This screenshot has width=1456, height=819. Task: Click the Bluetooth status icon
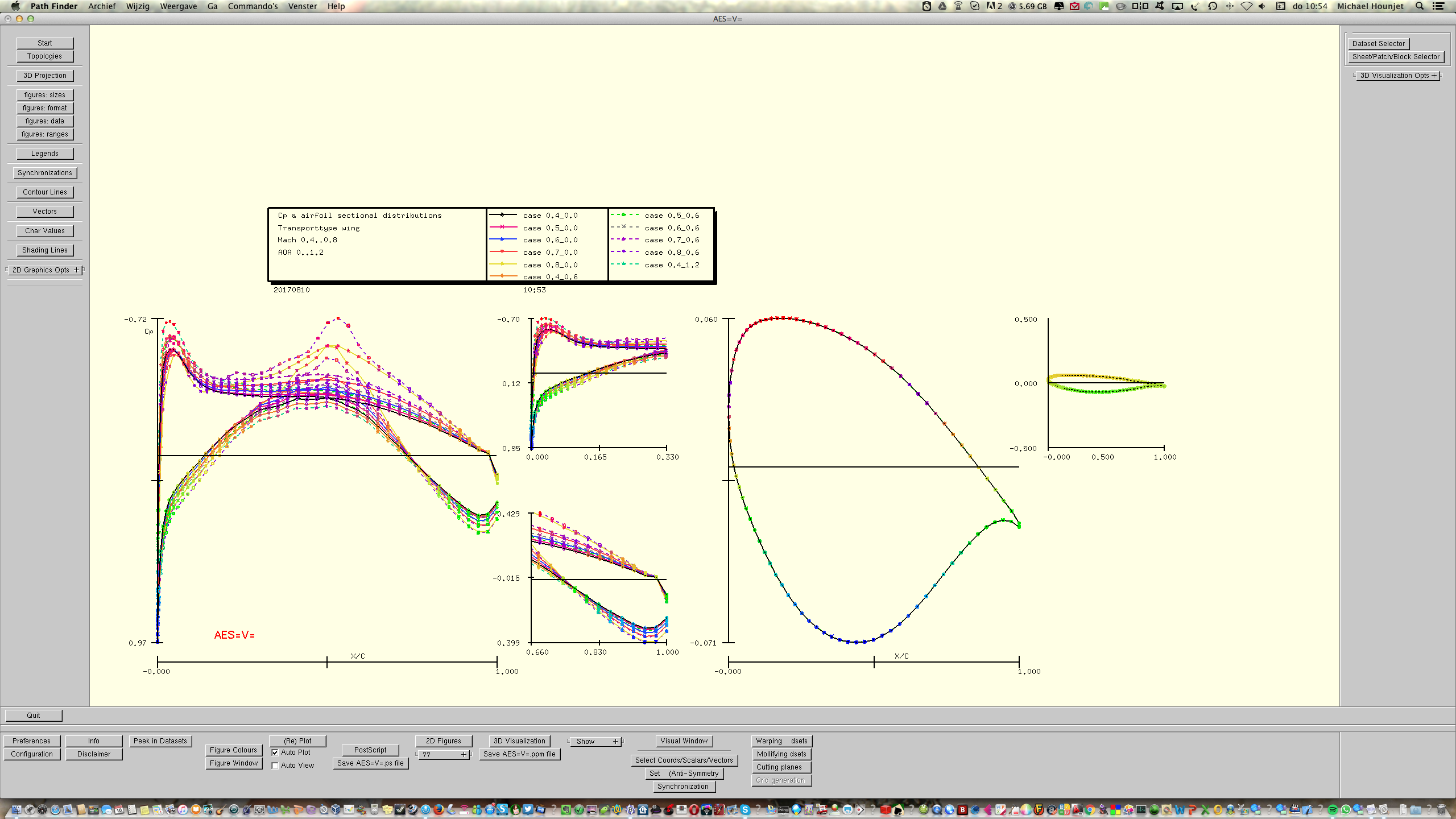(1230, 6)
